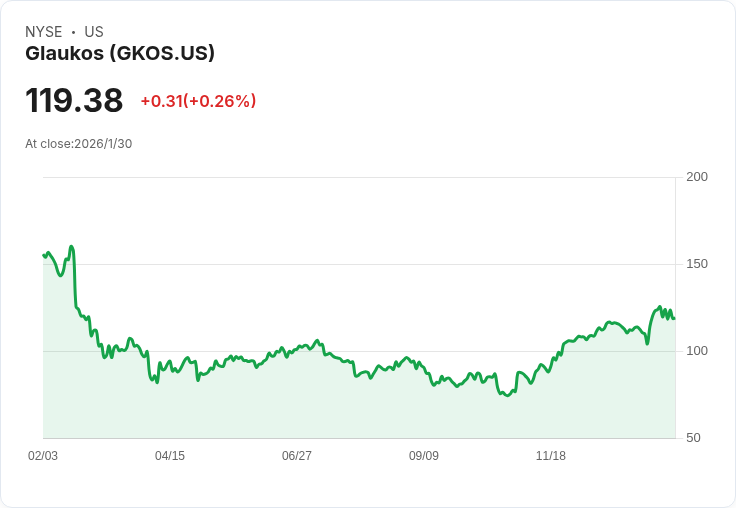The image size is (736, 508).
Task: Click the chart line's lowest dip below 80
Action: 507,395
